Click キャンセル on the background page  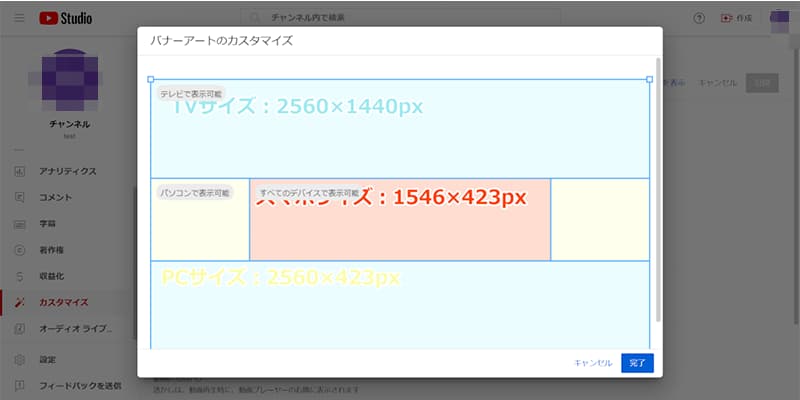click(x=718, y=83)
